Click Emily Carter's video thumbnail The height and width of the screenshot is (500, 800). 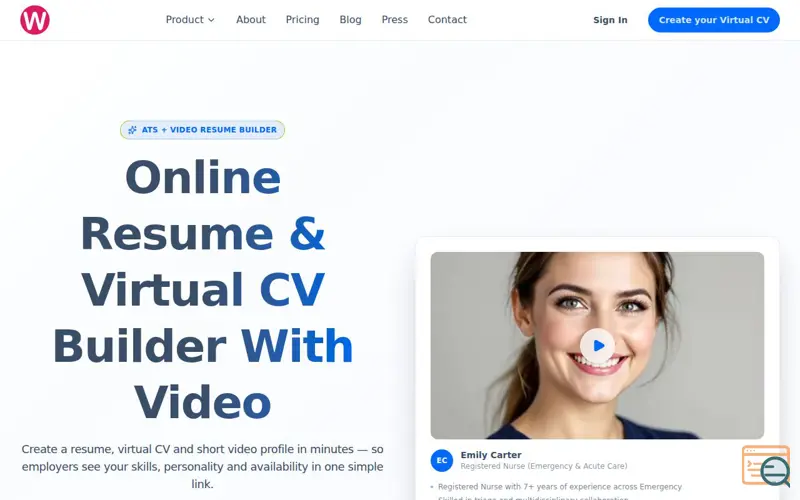click(x=597, y=345)
